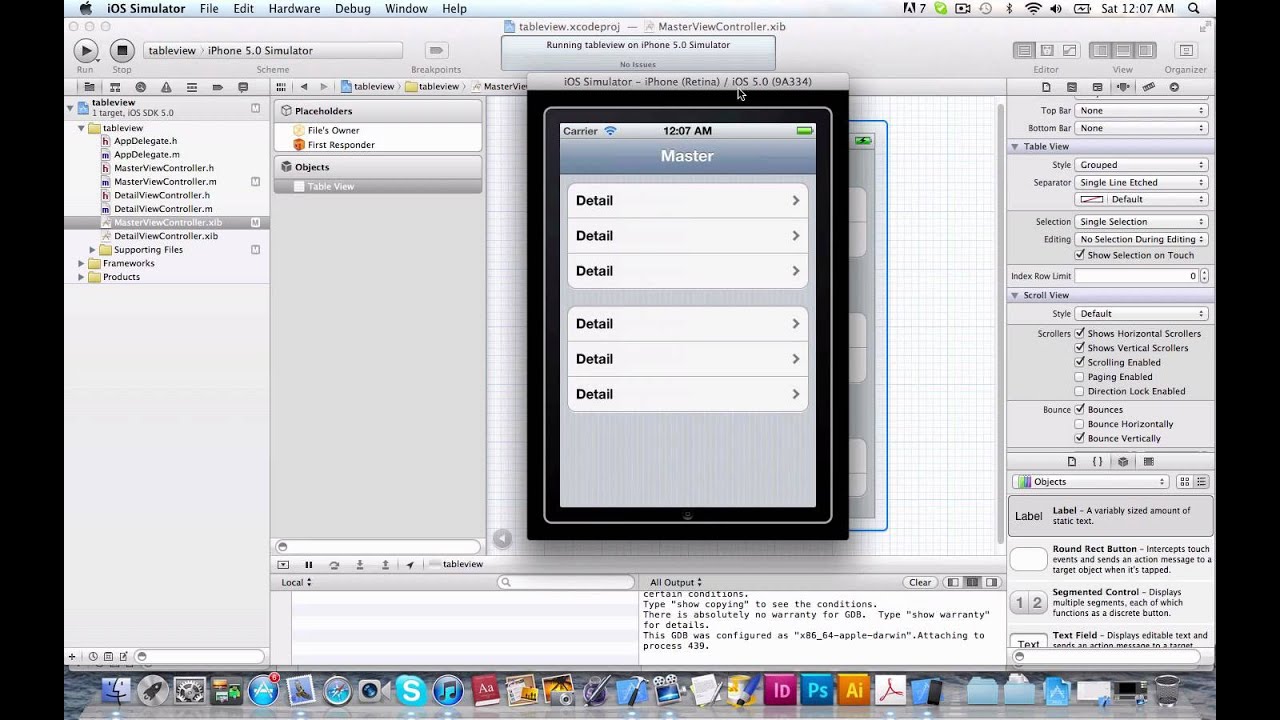Click the Run button in the Xcode toolbar
The height and width of the screenshot is (720, 1280).
(x=86, y=50)
